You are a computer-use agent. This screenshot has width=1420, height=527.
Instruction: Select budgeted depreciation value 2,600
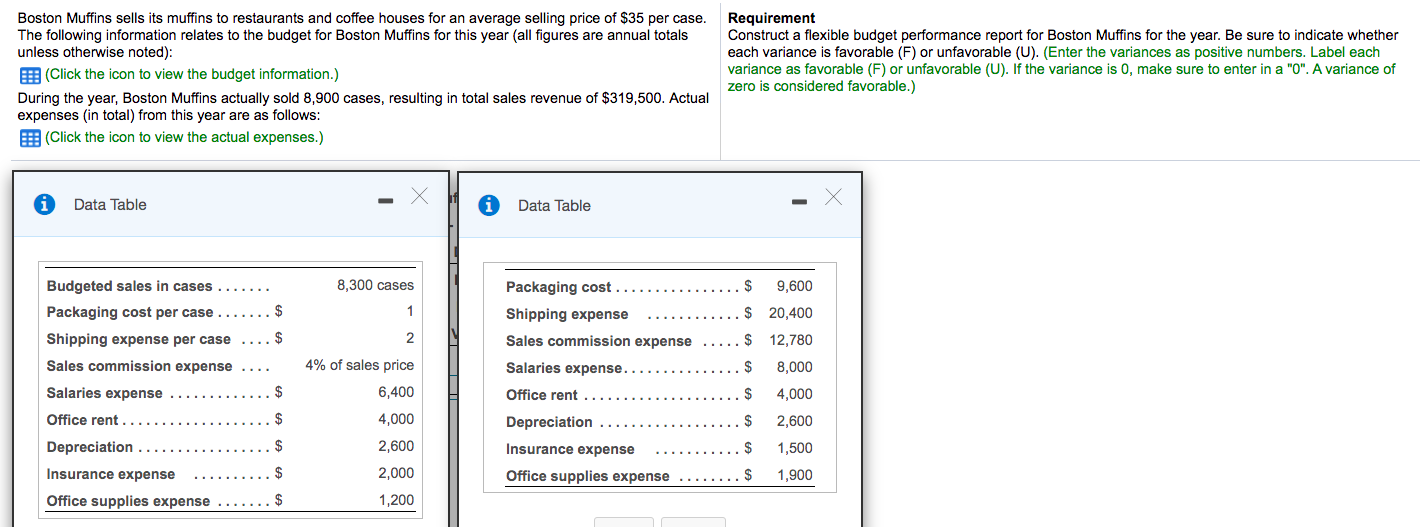pos(396,446)
